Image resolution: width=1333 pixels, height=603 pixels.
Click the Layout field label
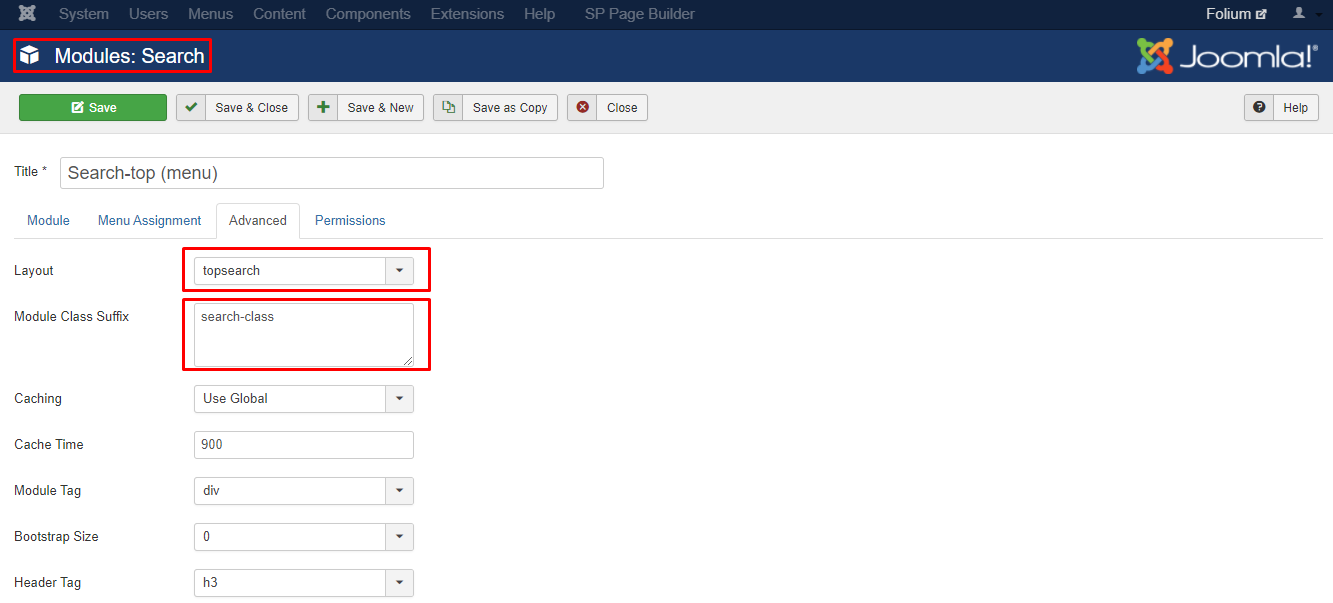coord(34,271)
